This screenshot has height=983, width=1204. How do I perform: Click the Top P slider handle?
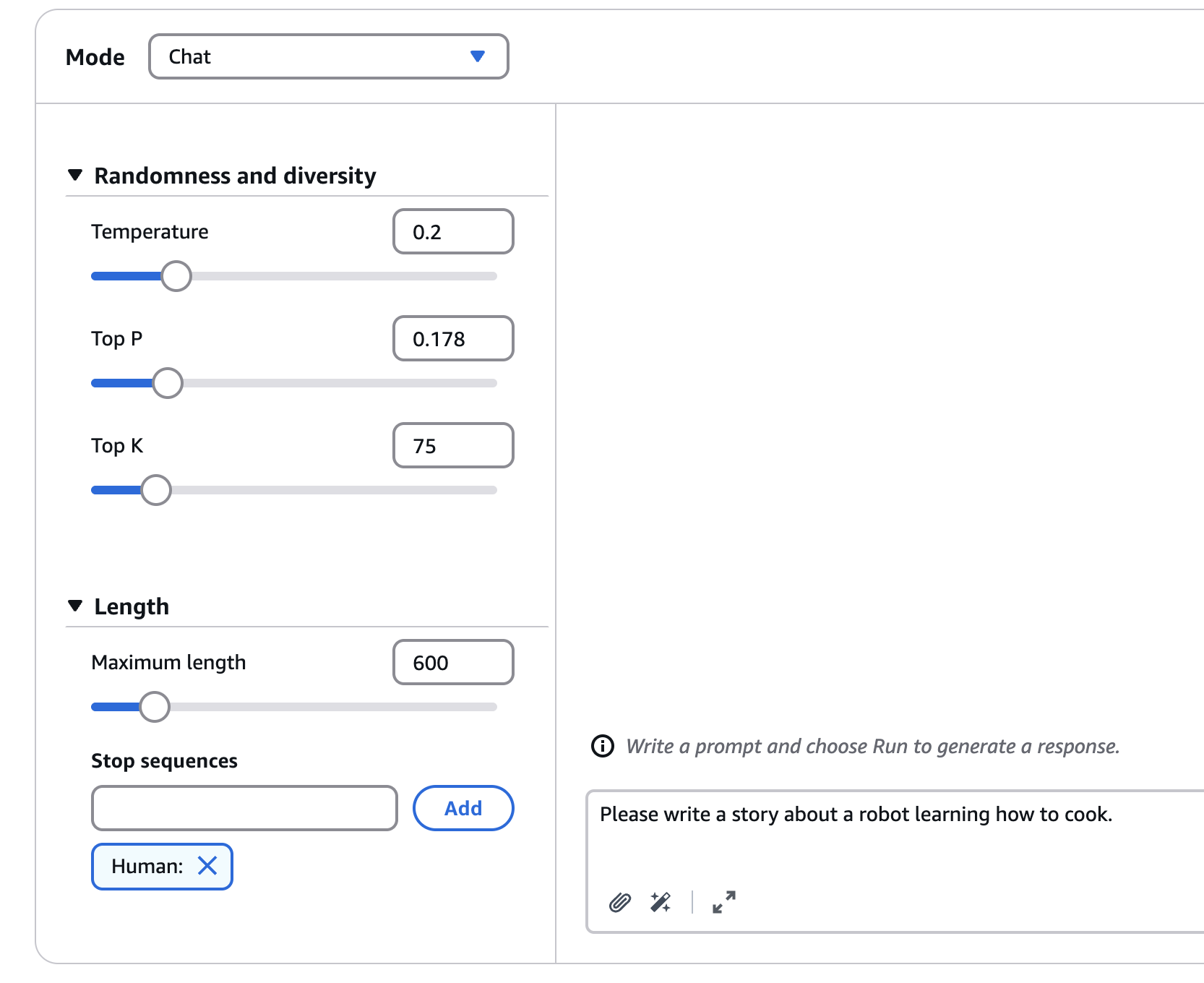[168, 383]
